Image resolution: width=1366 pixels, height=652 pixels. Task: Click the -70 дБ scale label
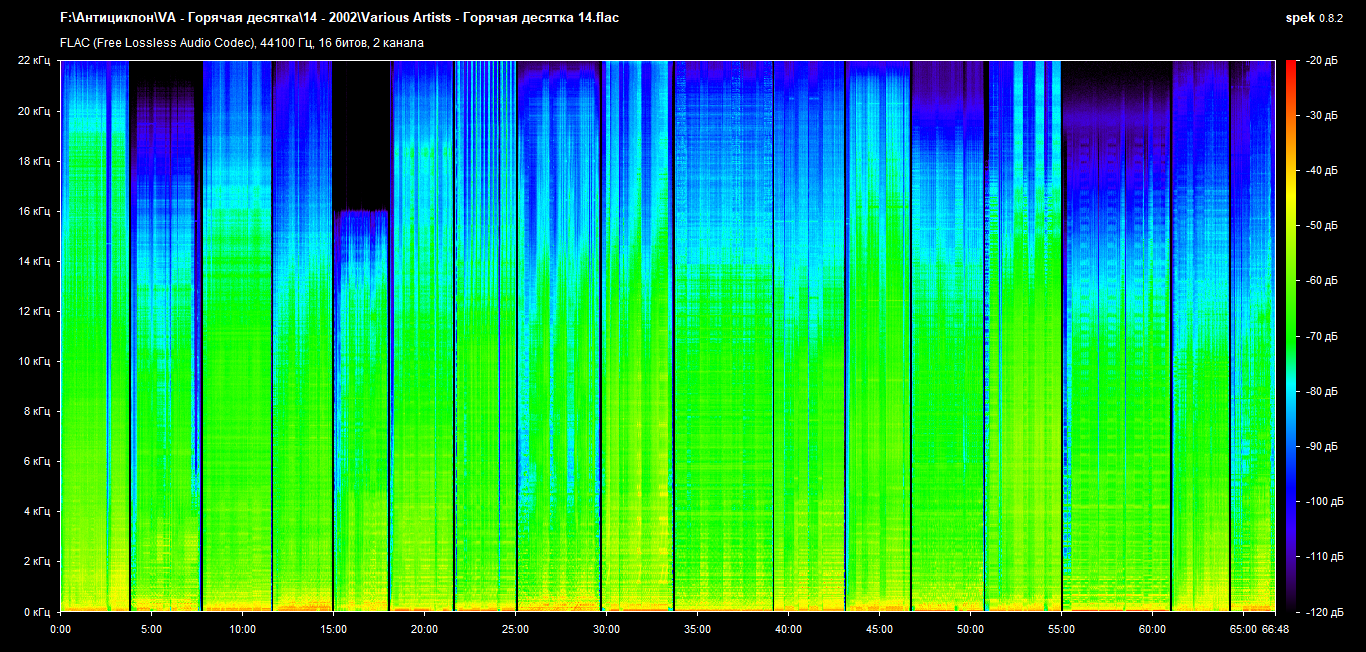tap(1320, 336)
